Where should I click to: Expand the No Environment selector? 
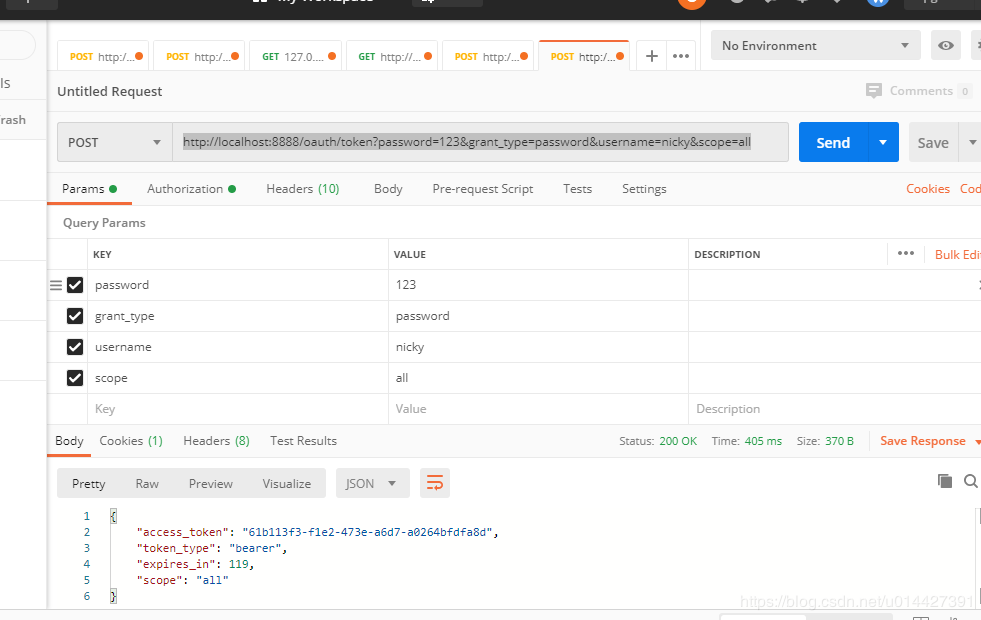(815, 46)
